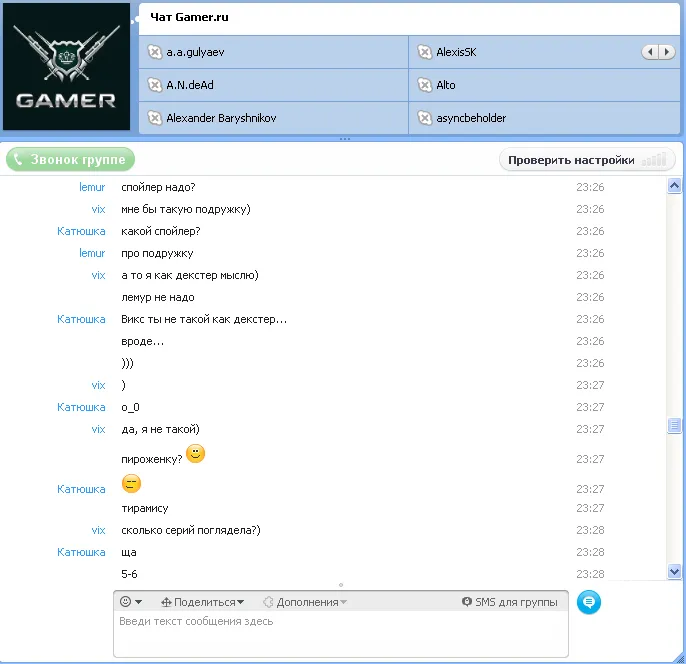
Task: Select participant AlexisSK
Action: click(544, 52)
